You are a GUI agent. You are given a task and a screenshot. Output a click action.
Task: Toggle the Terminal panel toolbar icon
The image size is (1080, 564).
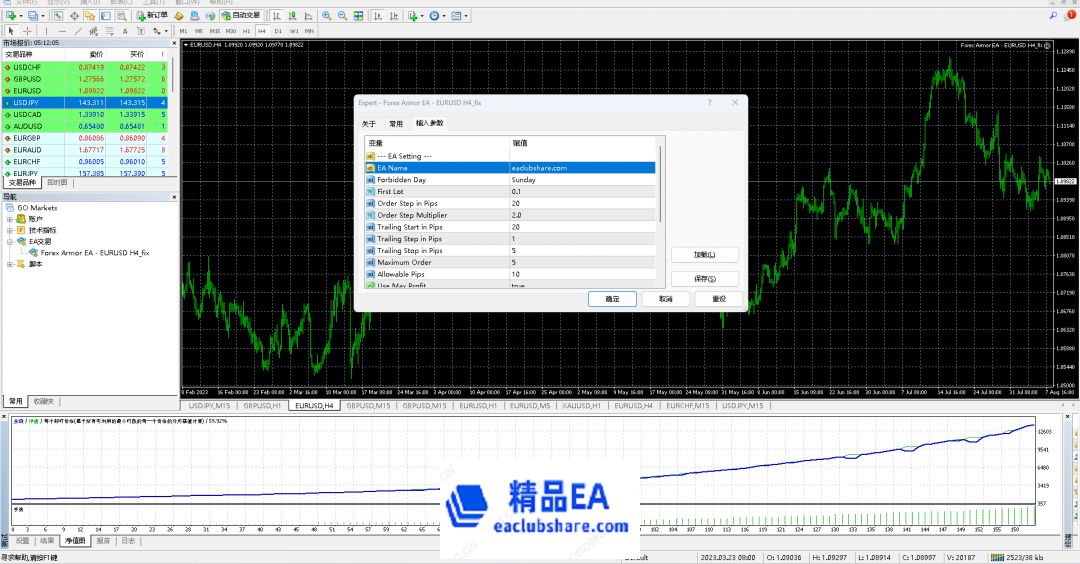pos(105,16)
